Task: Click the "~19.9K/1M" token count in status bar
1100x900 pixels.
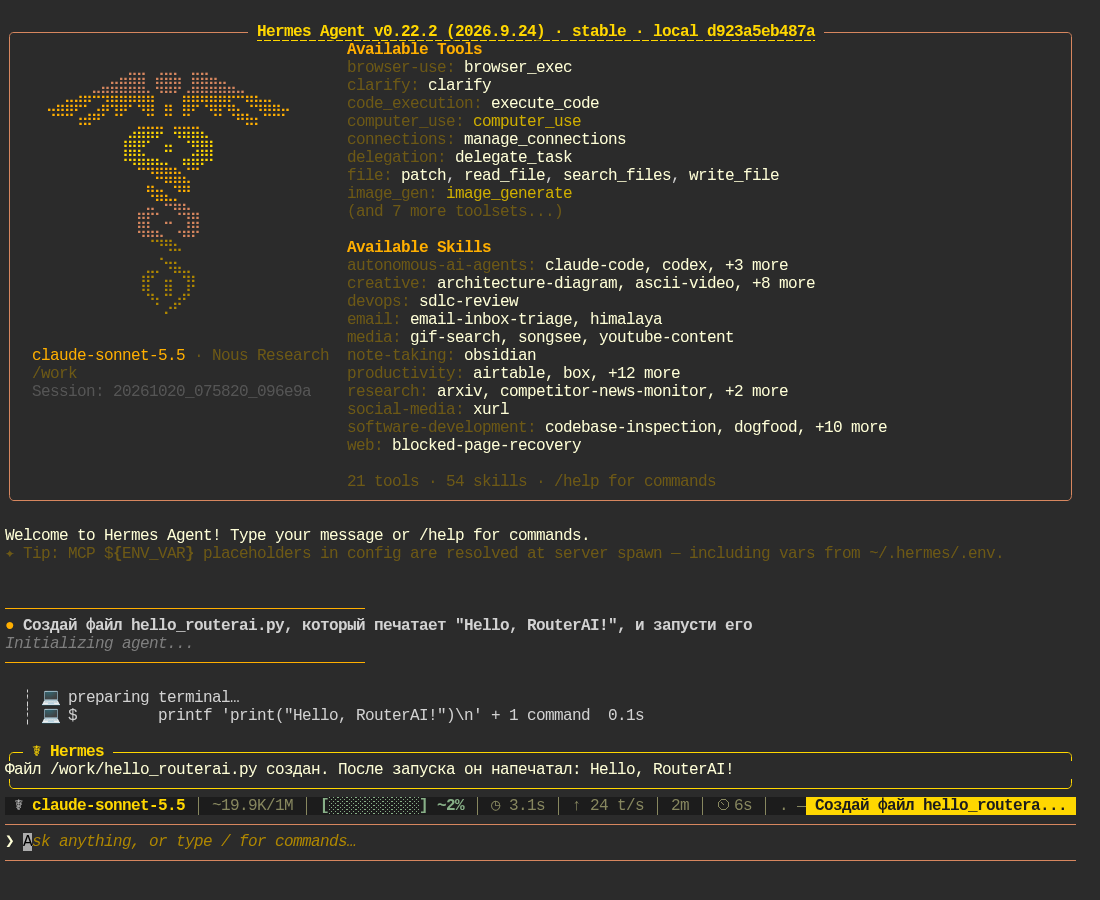Action: coord(253,805)
